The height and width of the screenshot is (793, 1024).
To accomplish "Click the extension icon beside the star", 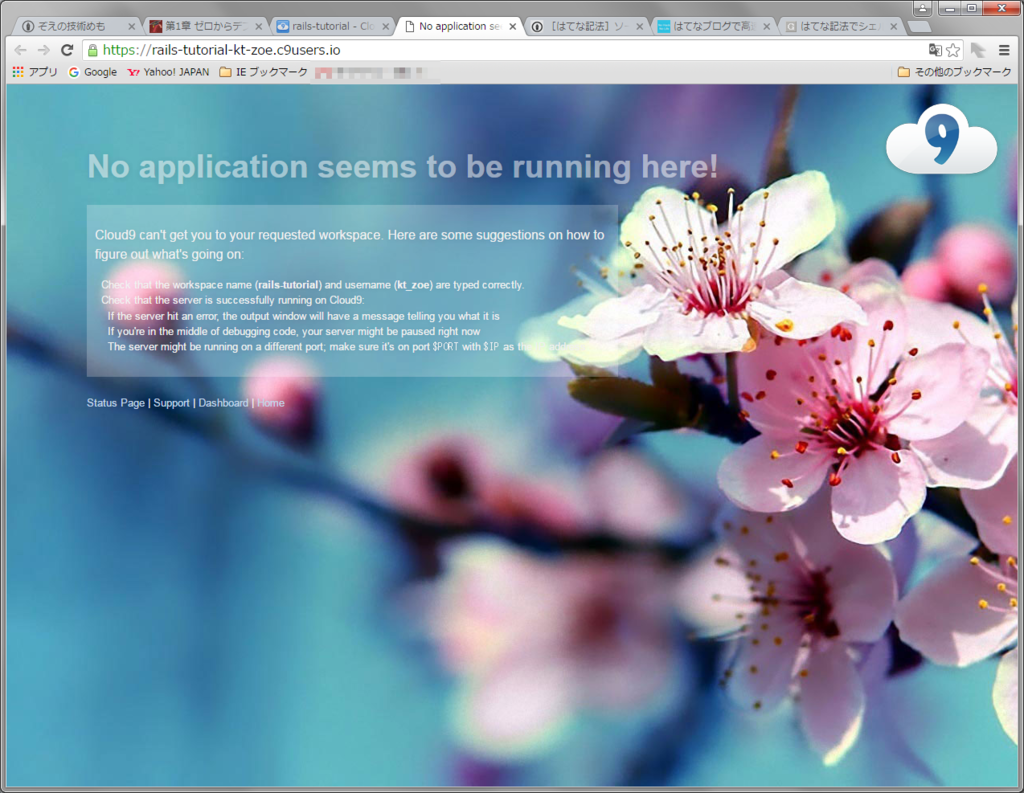I will click(978, 50).
